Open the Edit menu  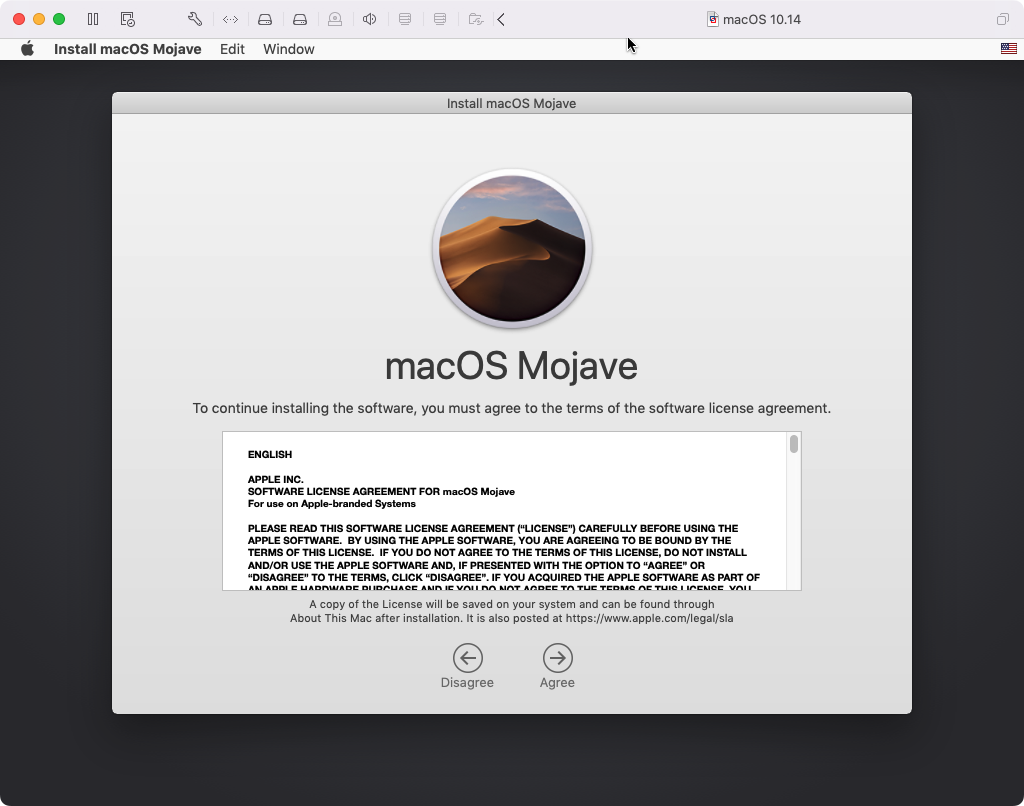(x=232, y=49)
